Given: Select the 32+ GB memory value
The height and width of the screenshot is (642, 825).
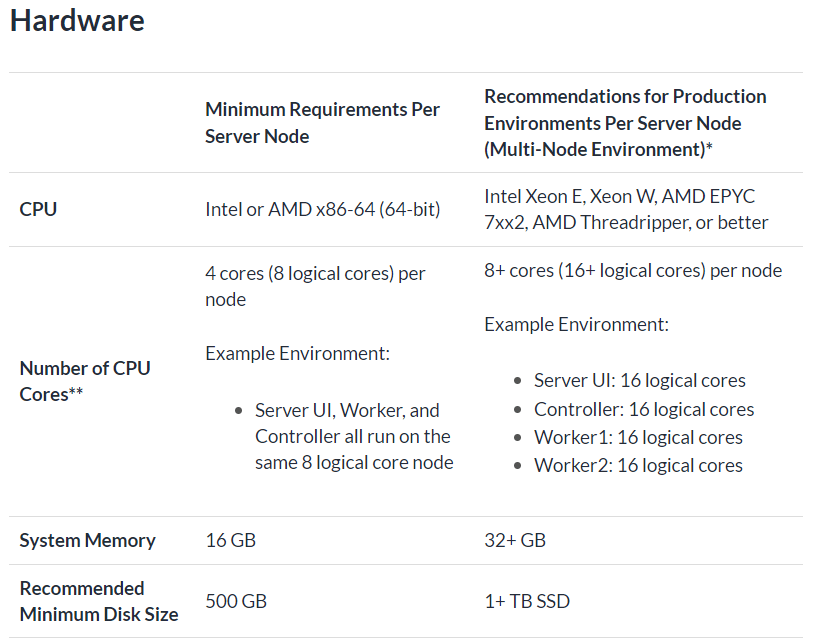Looking at the screenshot, I should (515, 541).
